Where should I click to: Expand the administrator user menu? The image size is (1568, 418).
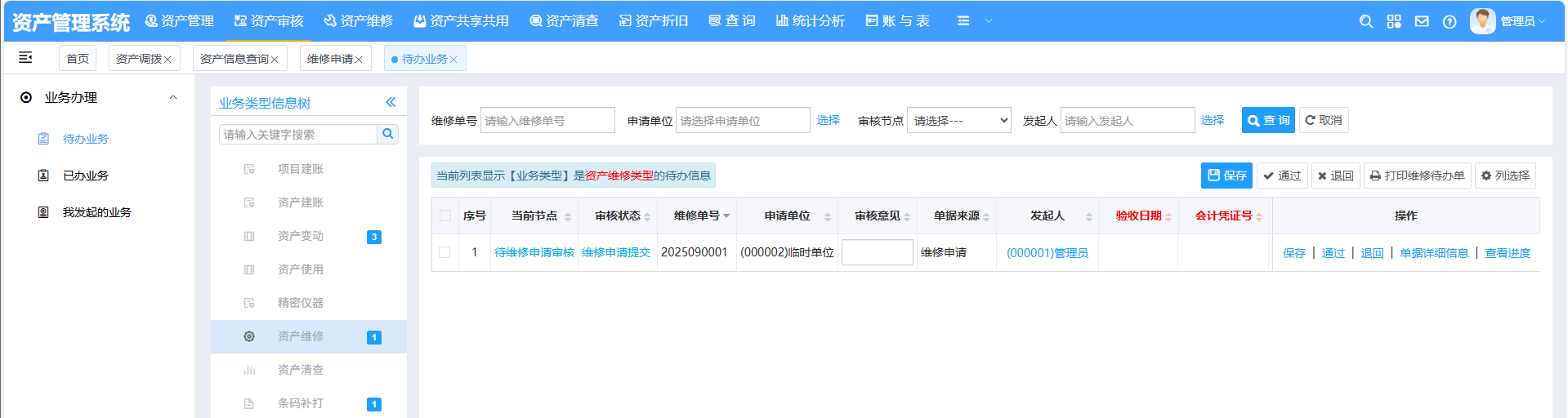[1508, 21]
